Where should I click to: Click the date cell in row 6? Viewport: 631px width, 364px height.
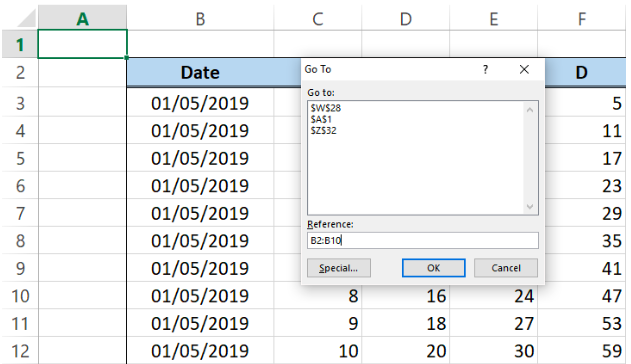pos(200,185)
